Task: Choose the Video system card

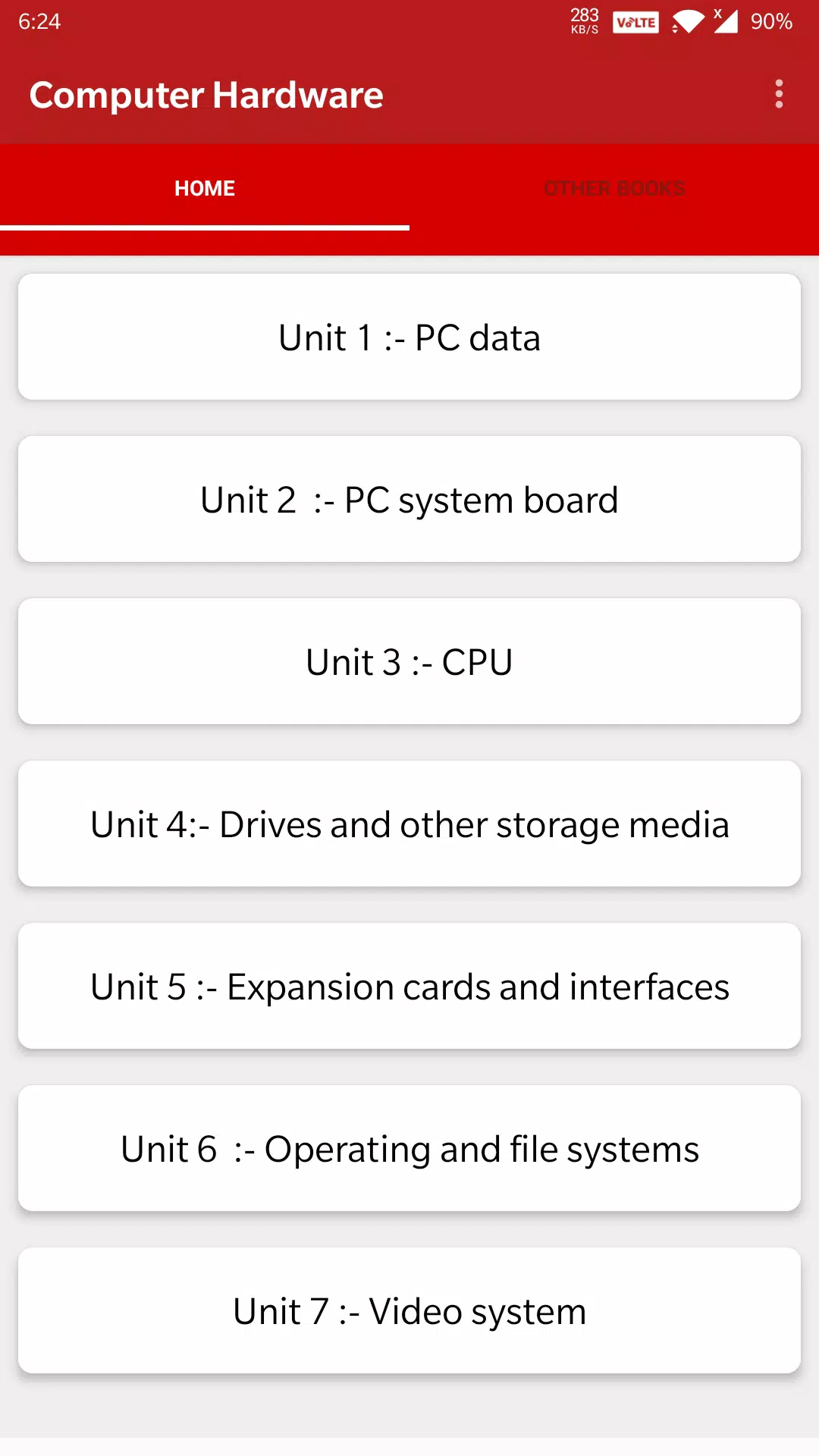Action: pos(409,1310)
